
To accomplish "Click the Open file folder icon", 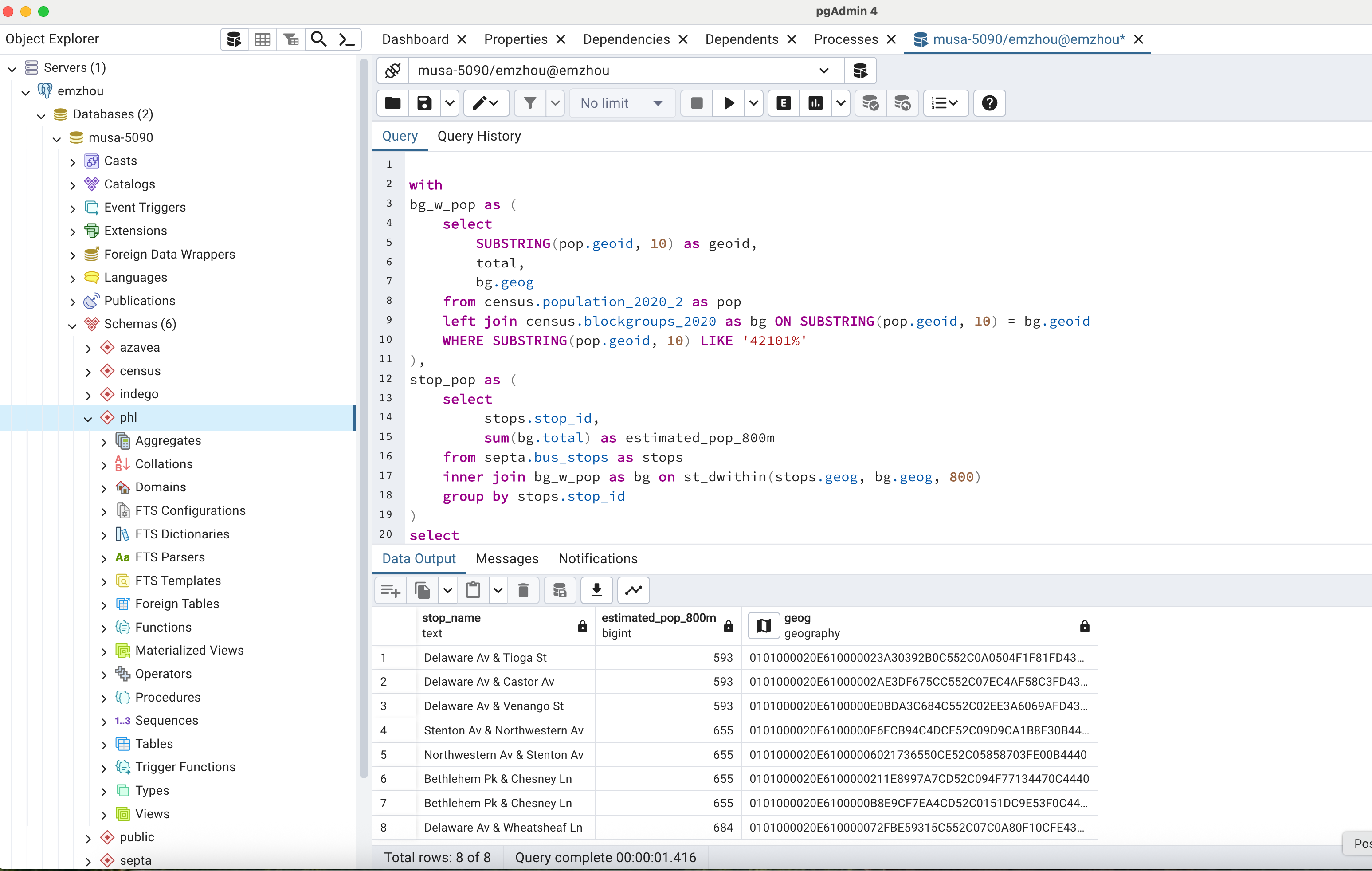I will (x=392, y=103).
